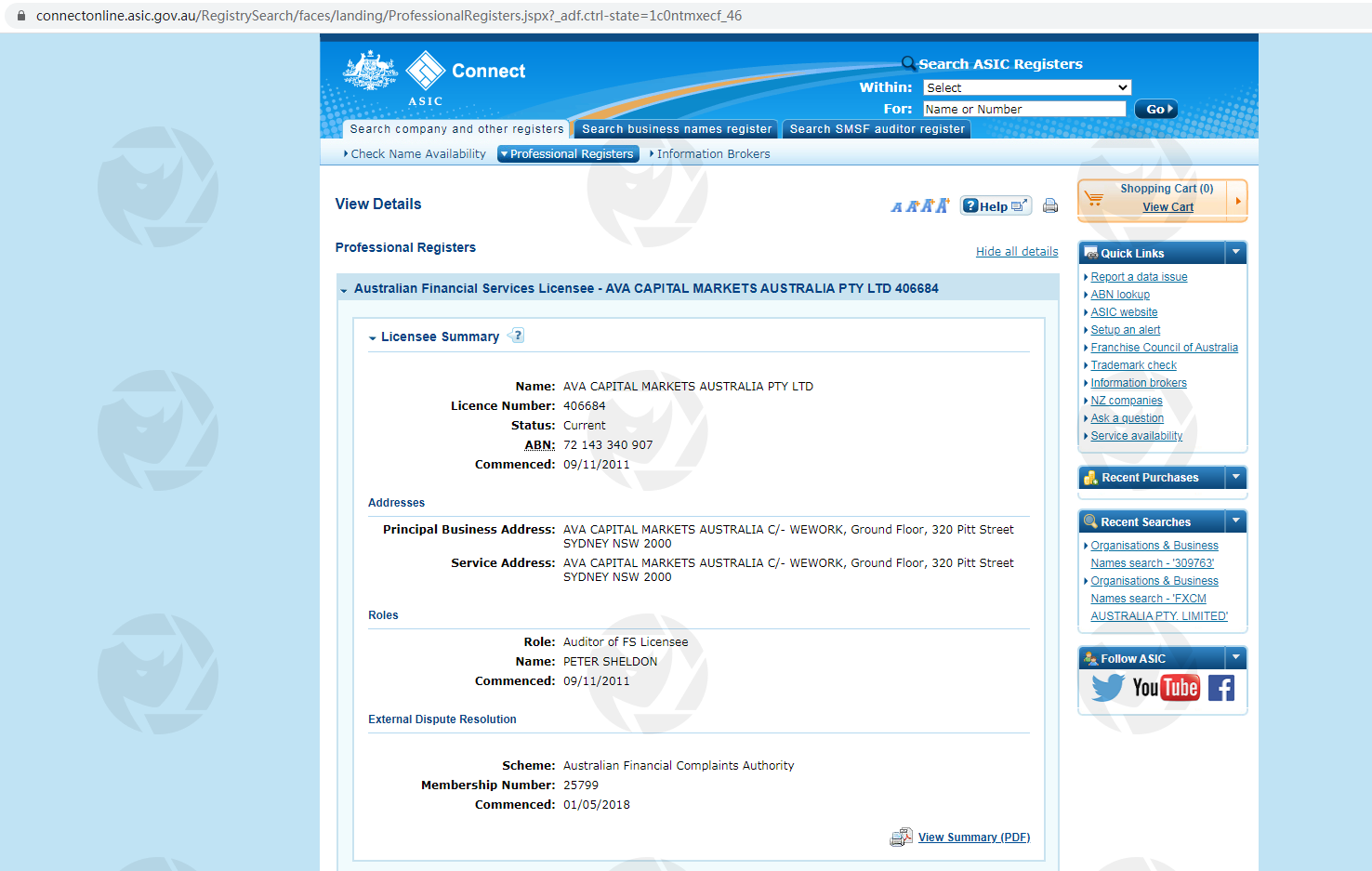Switch to Search business names register tab

(677, 129)
